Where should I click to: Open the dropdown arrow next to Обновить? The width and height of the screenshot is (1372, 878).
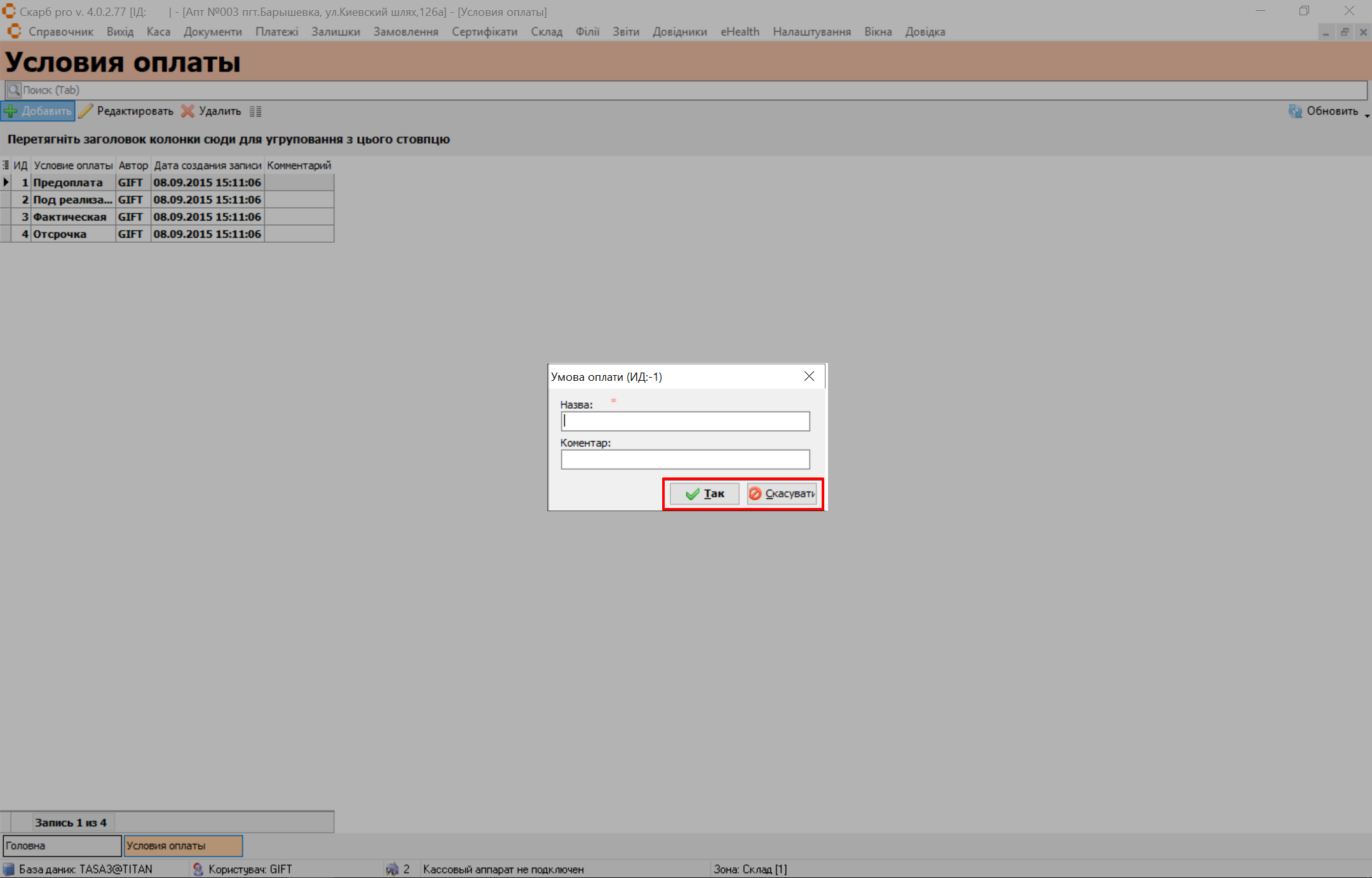[x=1366, y=115]
